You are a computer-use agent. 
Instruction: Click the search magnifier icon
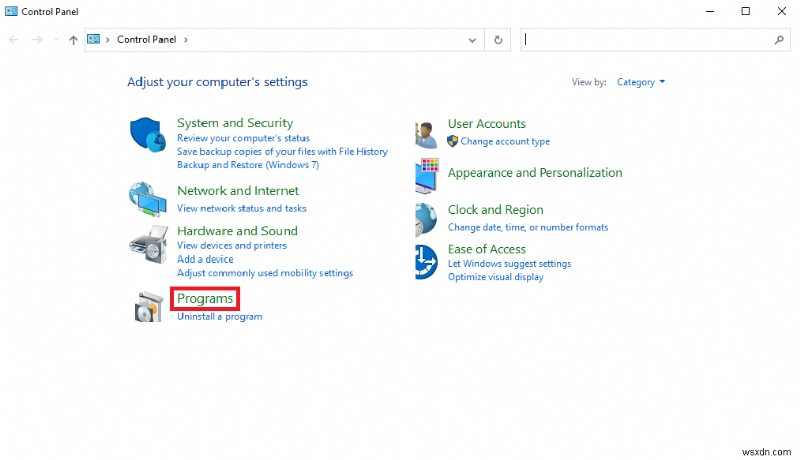tap(779, 40)
